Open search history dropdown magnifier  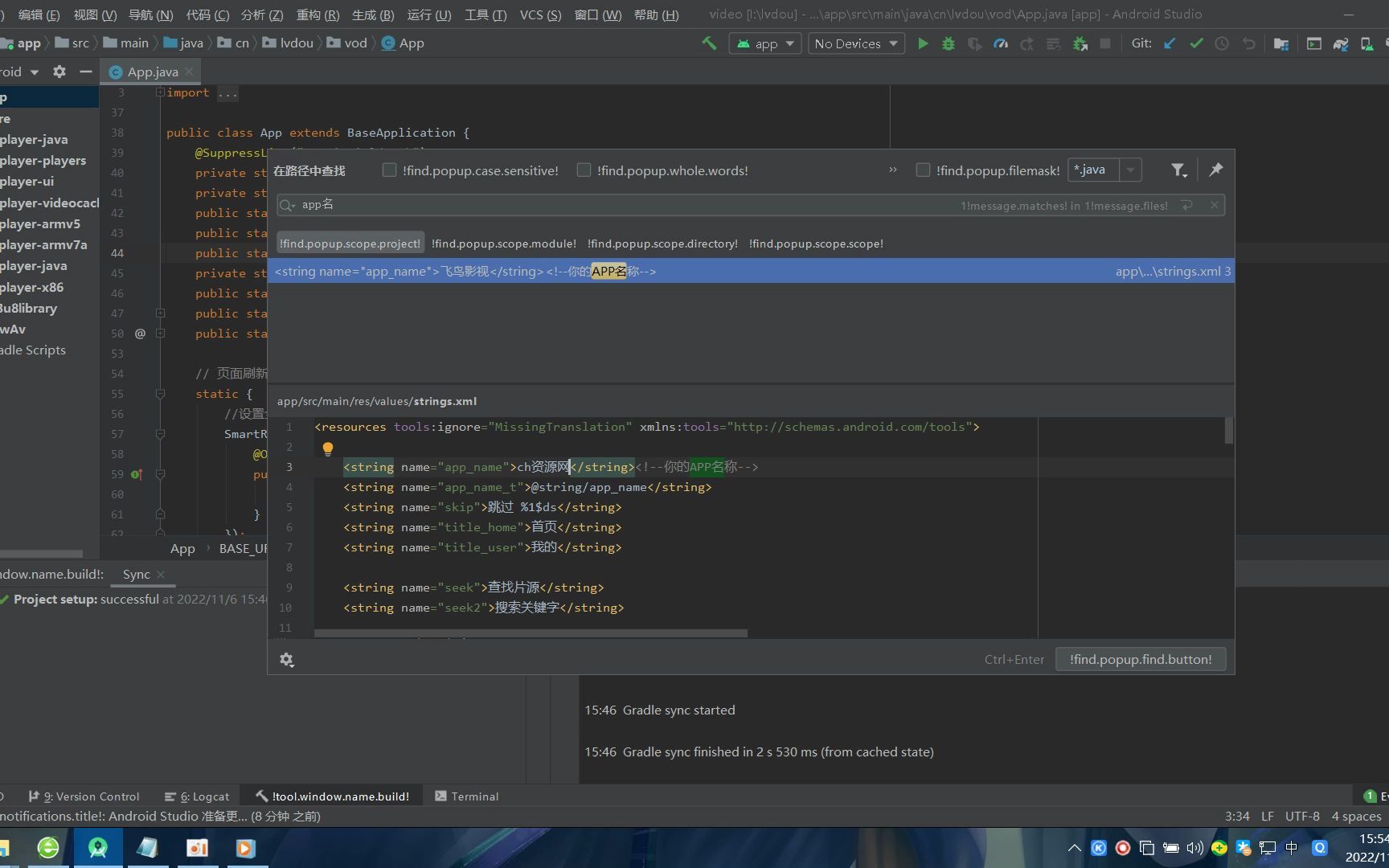287,205
